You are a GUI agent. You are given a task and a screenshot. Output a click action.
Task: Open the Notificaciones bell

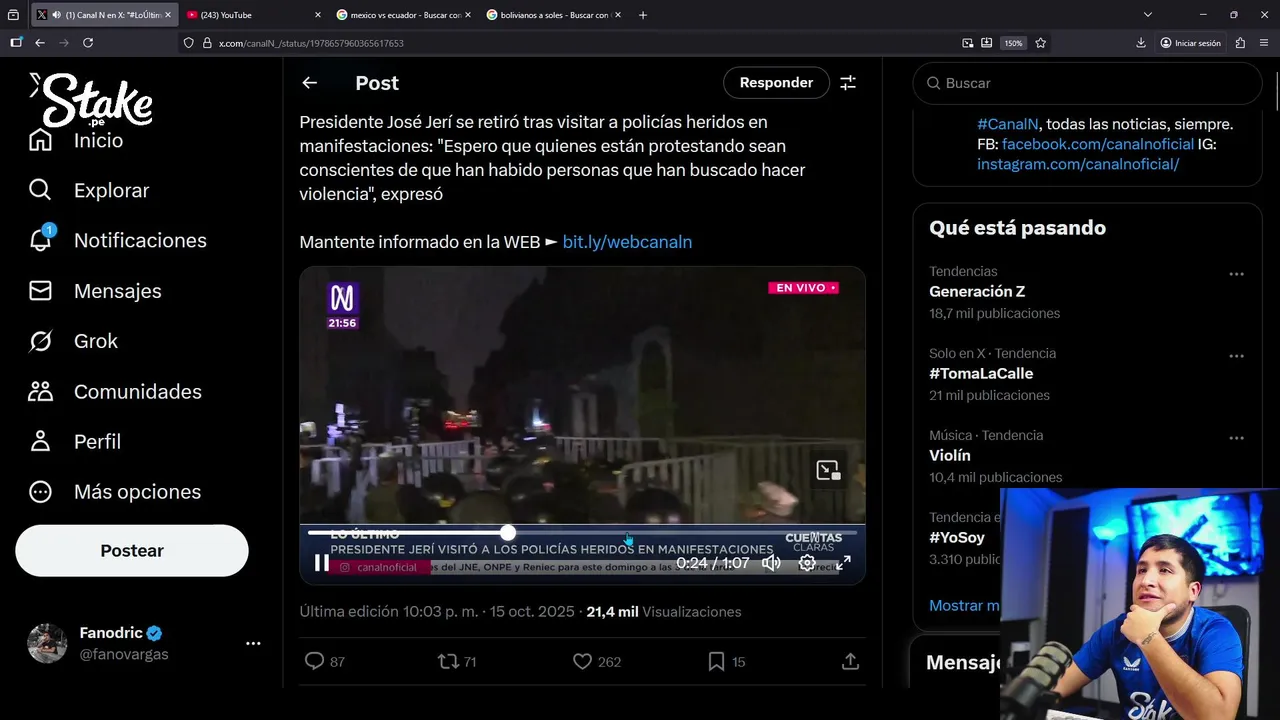[117, 240]
